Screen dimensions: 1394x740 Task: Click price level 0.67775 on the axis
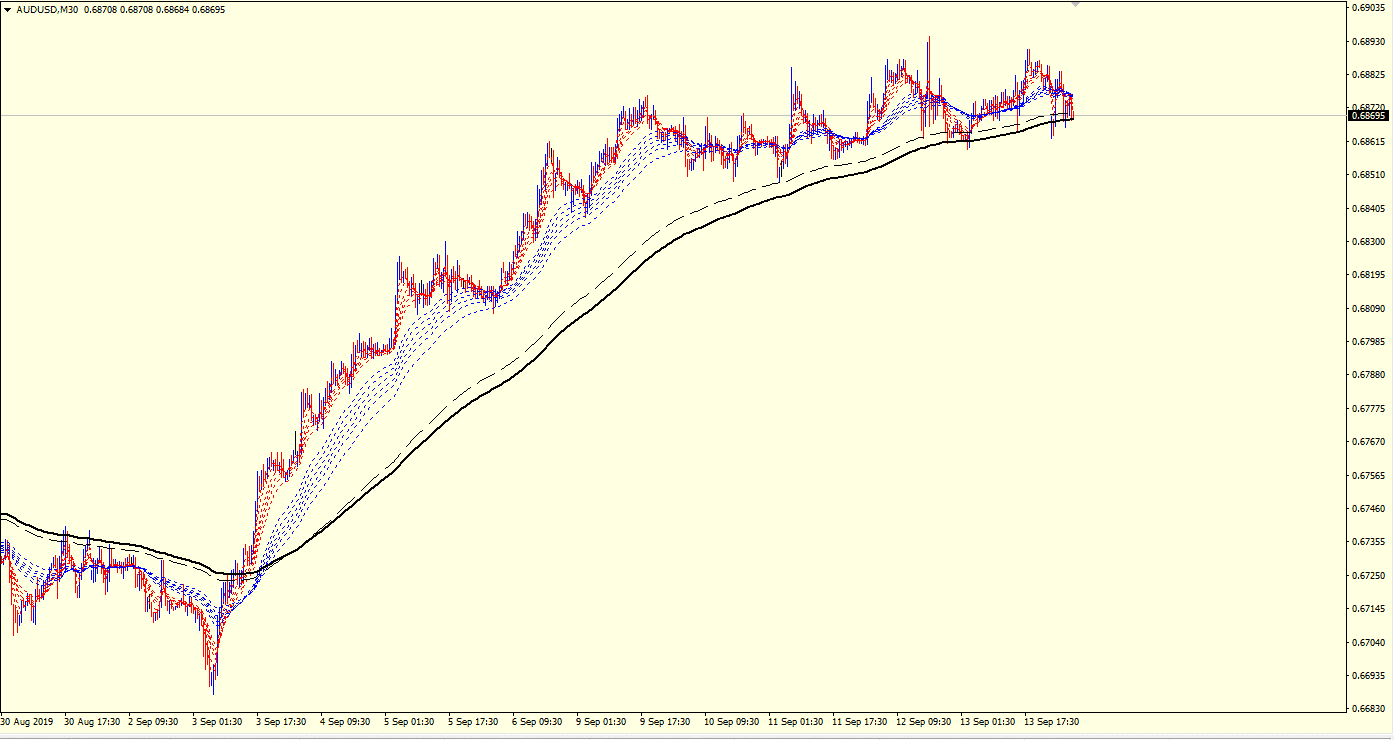tap(1368, 409)
